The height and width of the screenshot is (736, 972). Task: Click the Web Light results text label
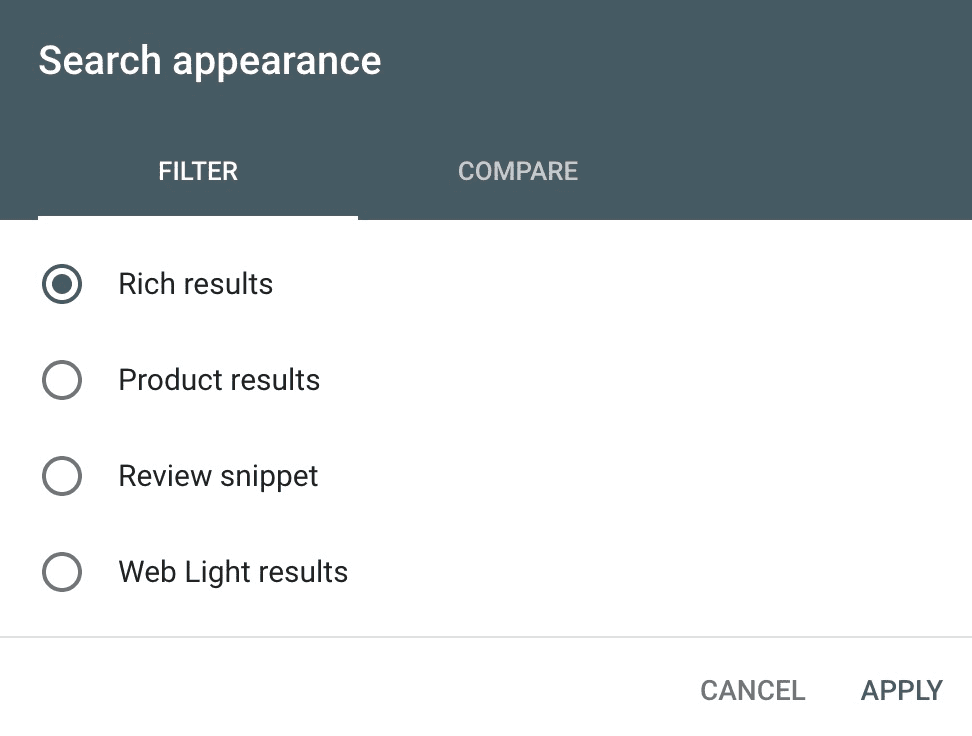233,572
